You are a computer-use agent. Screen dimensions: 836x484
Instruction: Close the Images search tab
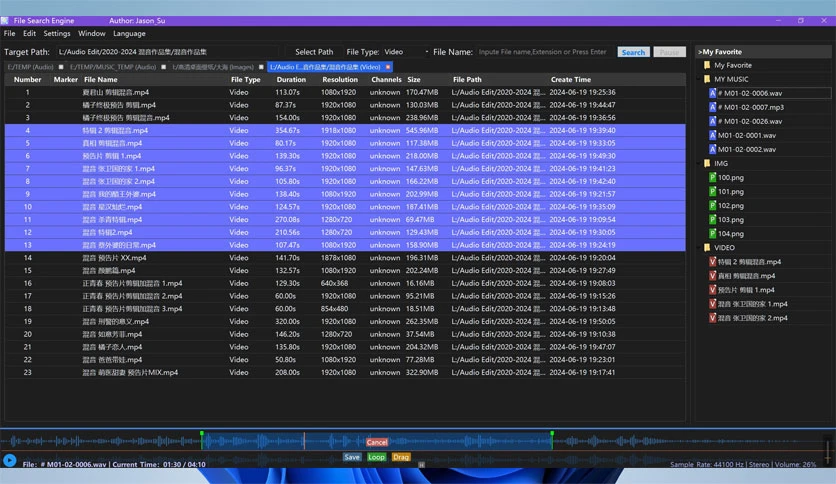click(261, 67)
